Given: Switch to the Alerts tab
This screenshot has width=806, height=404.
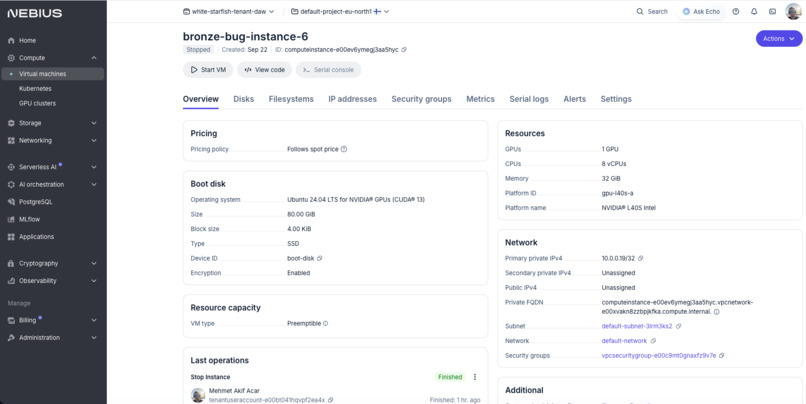Looking at the screenshot, I should [x=575, y=99].
